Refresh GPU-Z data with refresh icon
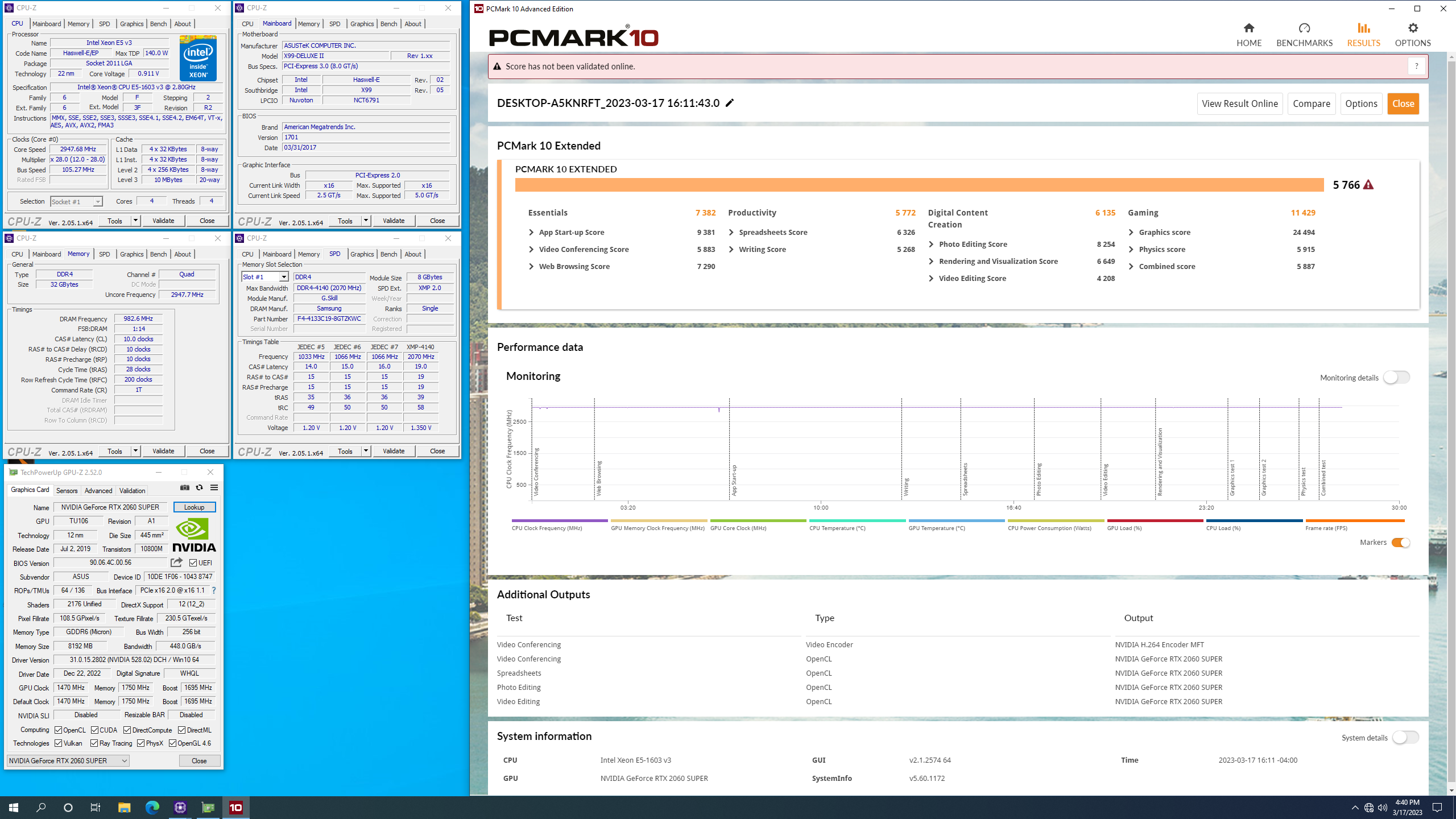Viewport: 1456px width, 819px height. coord(199,487)
